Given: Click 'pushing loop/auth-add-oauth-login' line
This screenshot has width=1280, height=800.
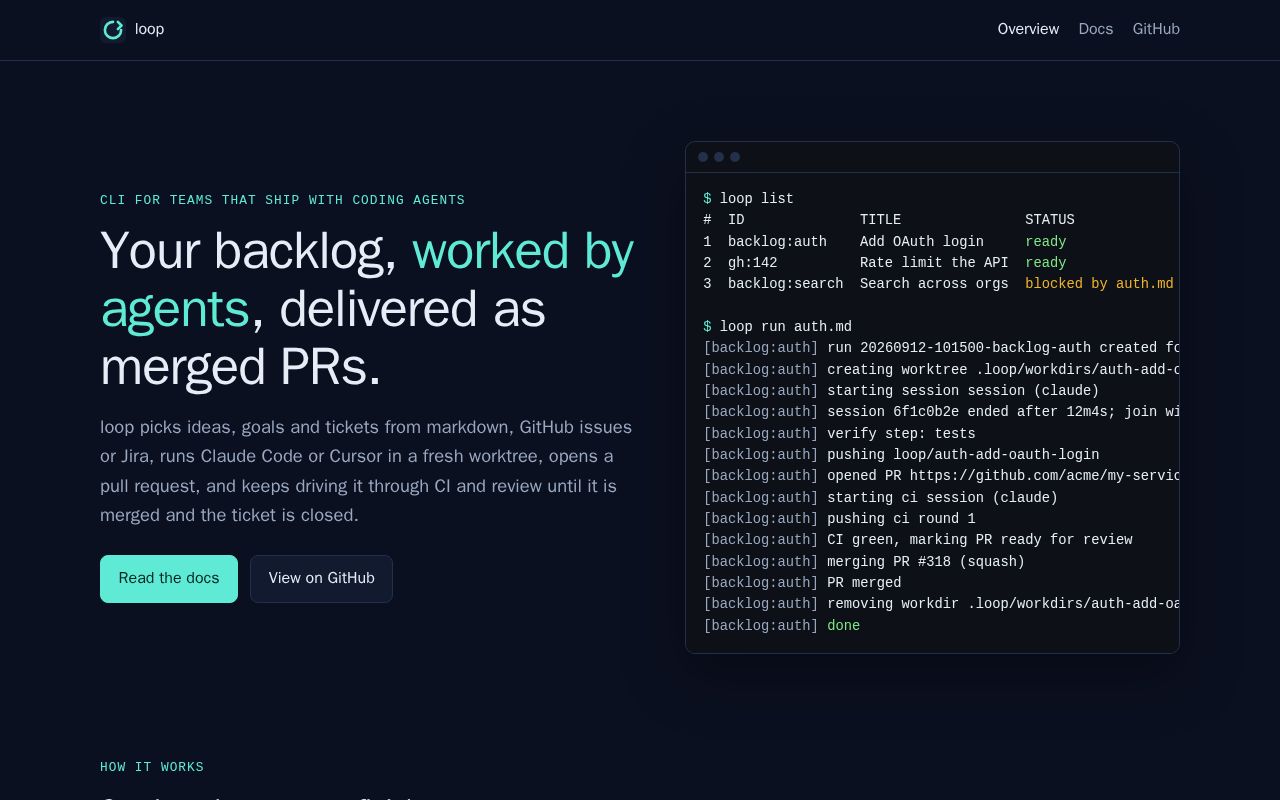Looking at the screenshot, I should pyautogui.click(x=901, y=455).
